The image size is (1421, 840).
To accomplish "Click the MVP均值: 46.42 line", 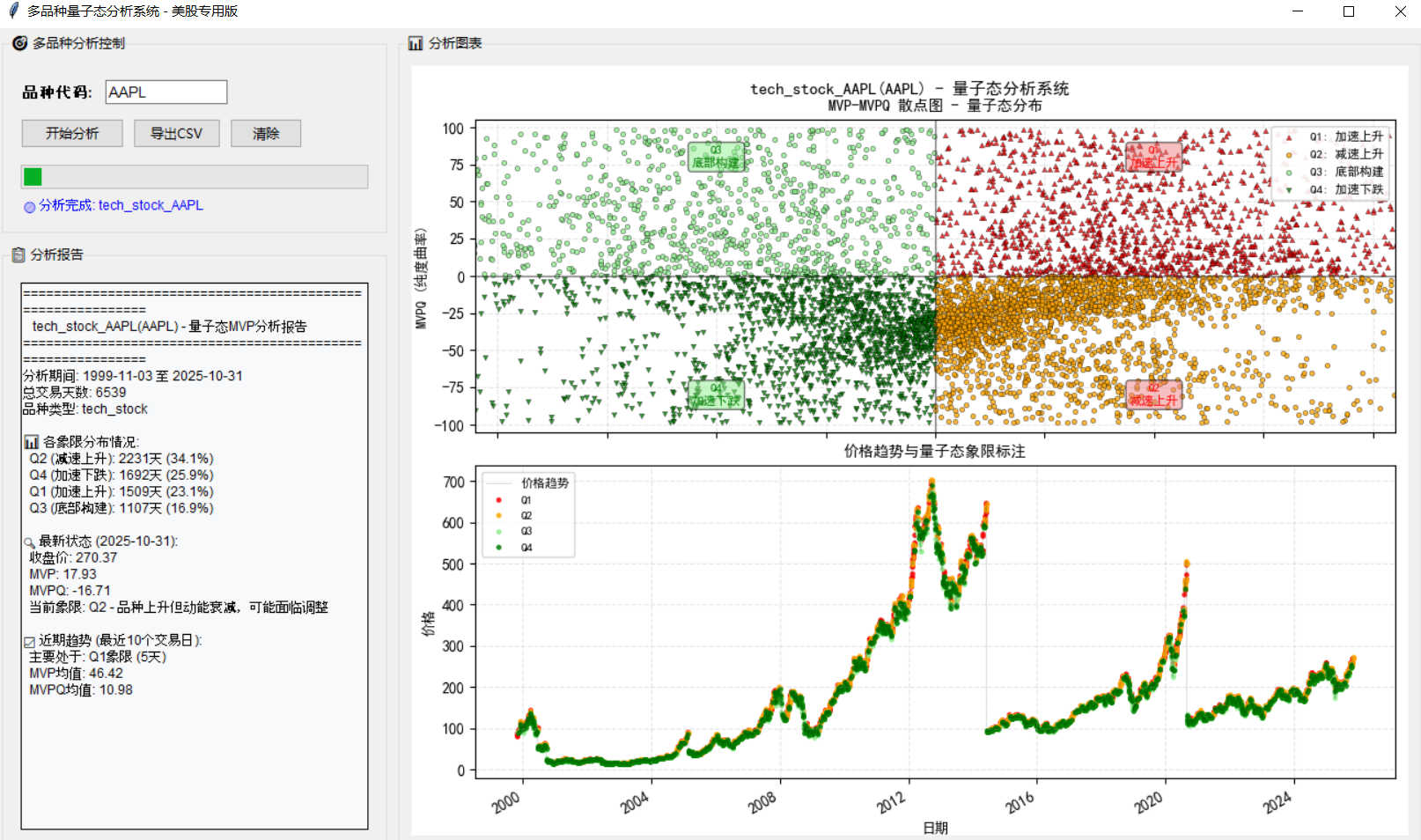I will tap(76, 674).
